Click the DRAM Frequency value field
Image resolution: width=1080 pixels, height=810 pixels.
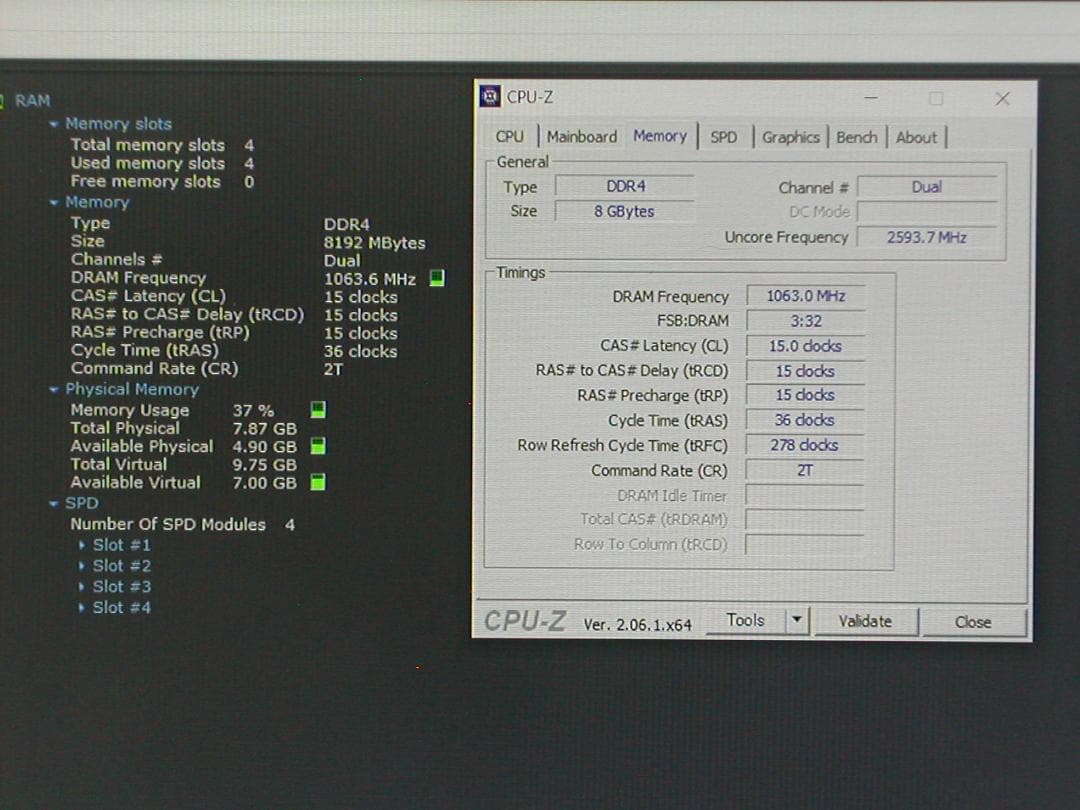click(805, 296)
